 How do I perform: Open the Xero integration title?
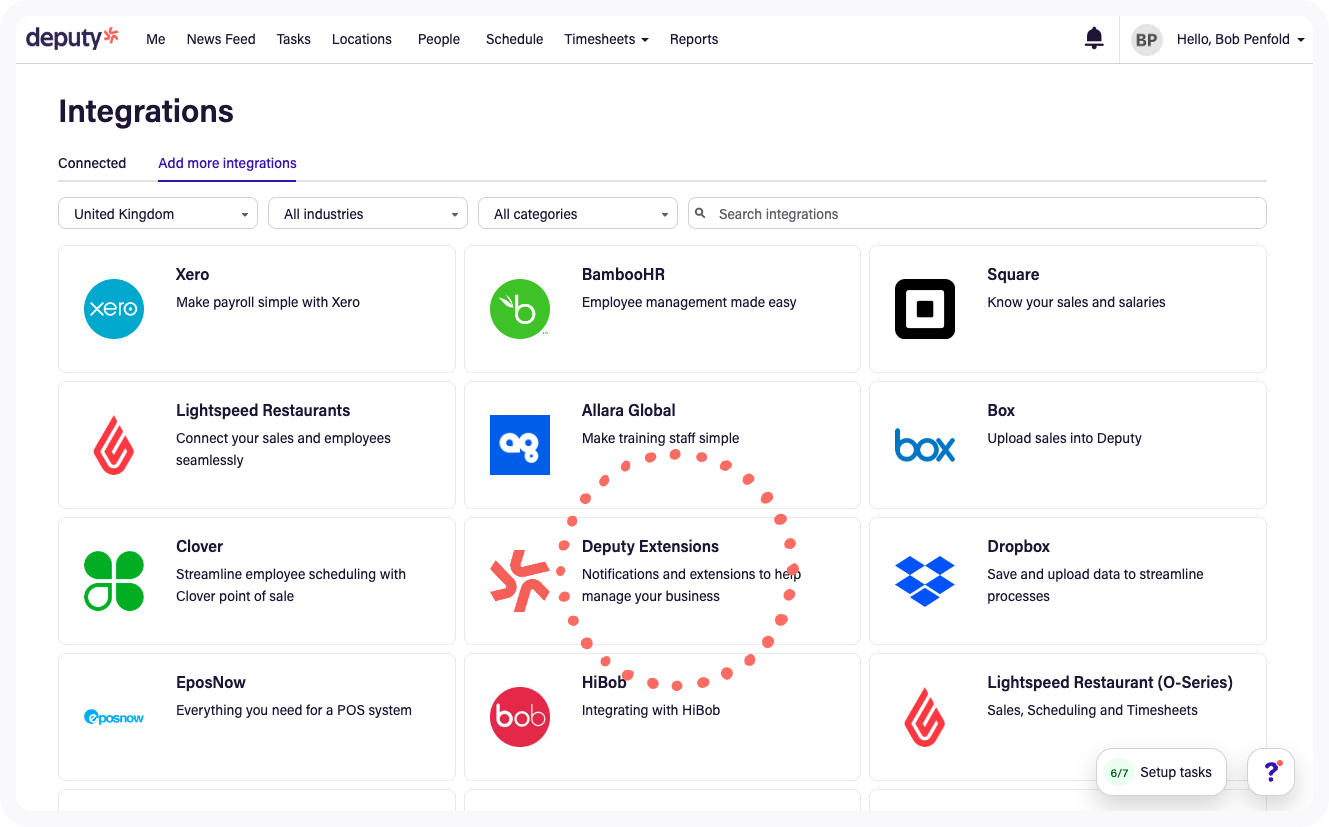click(193, 274)
